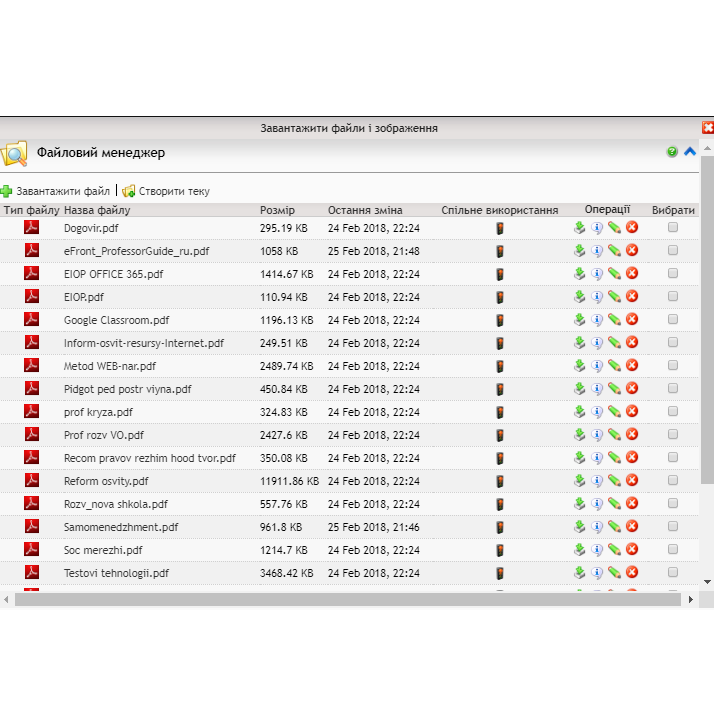The width and height of the screenshot is (716, 716).
Task: Check the Testovi tehnologii.pdf row
Action: (x=673, y=572)
